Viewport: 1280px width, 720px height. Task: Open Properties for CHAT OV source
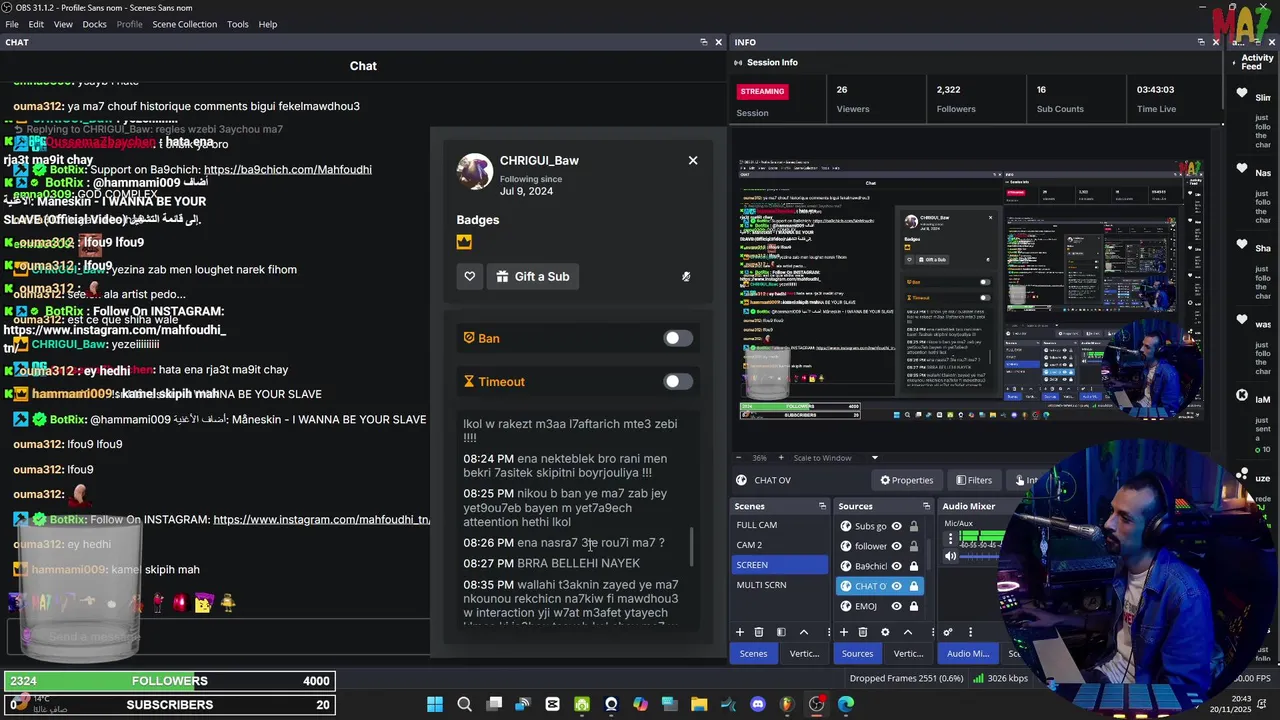(x=906, y=480)
